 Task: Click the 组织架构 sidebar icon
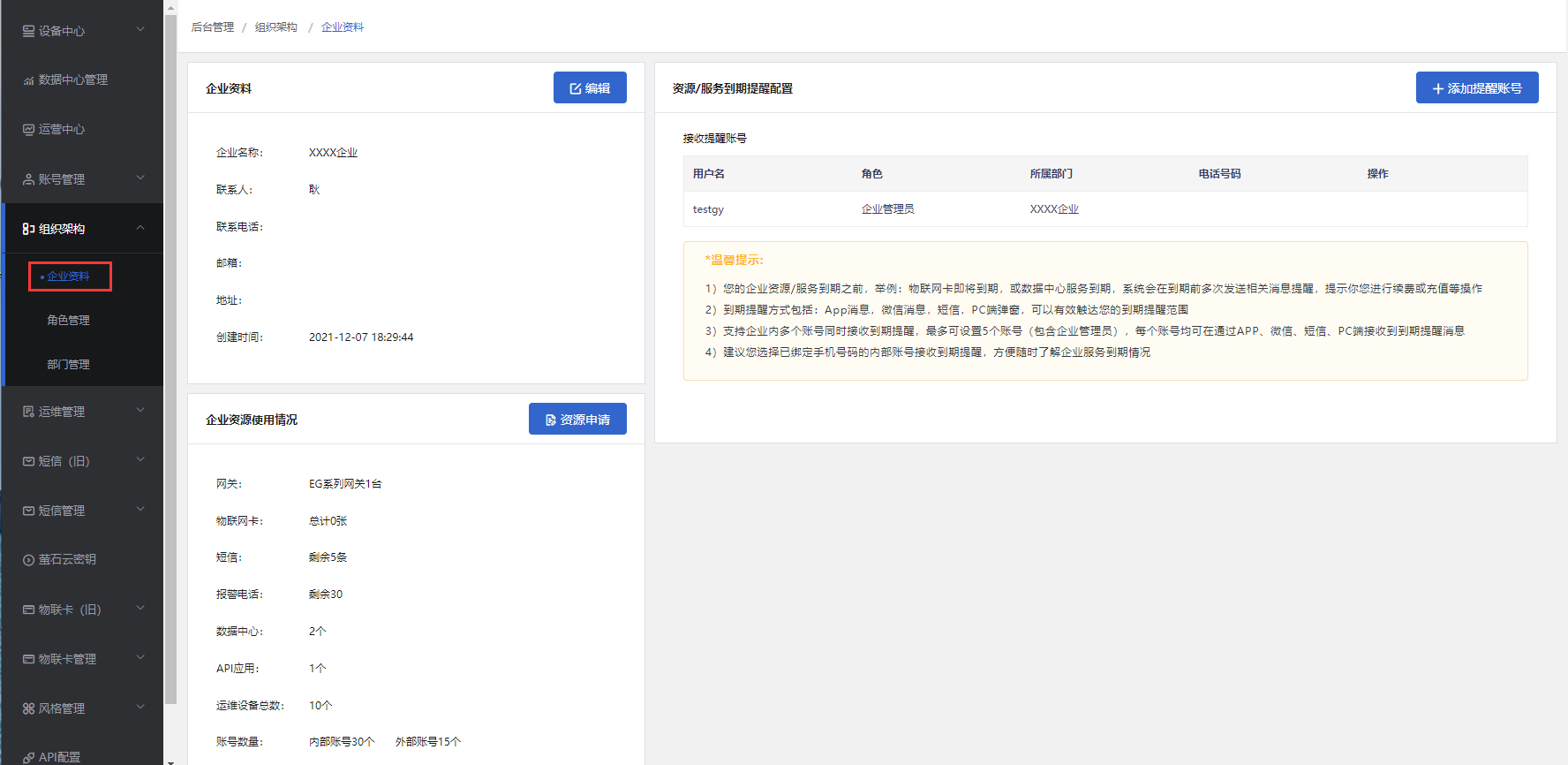[28, 229]
